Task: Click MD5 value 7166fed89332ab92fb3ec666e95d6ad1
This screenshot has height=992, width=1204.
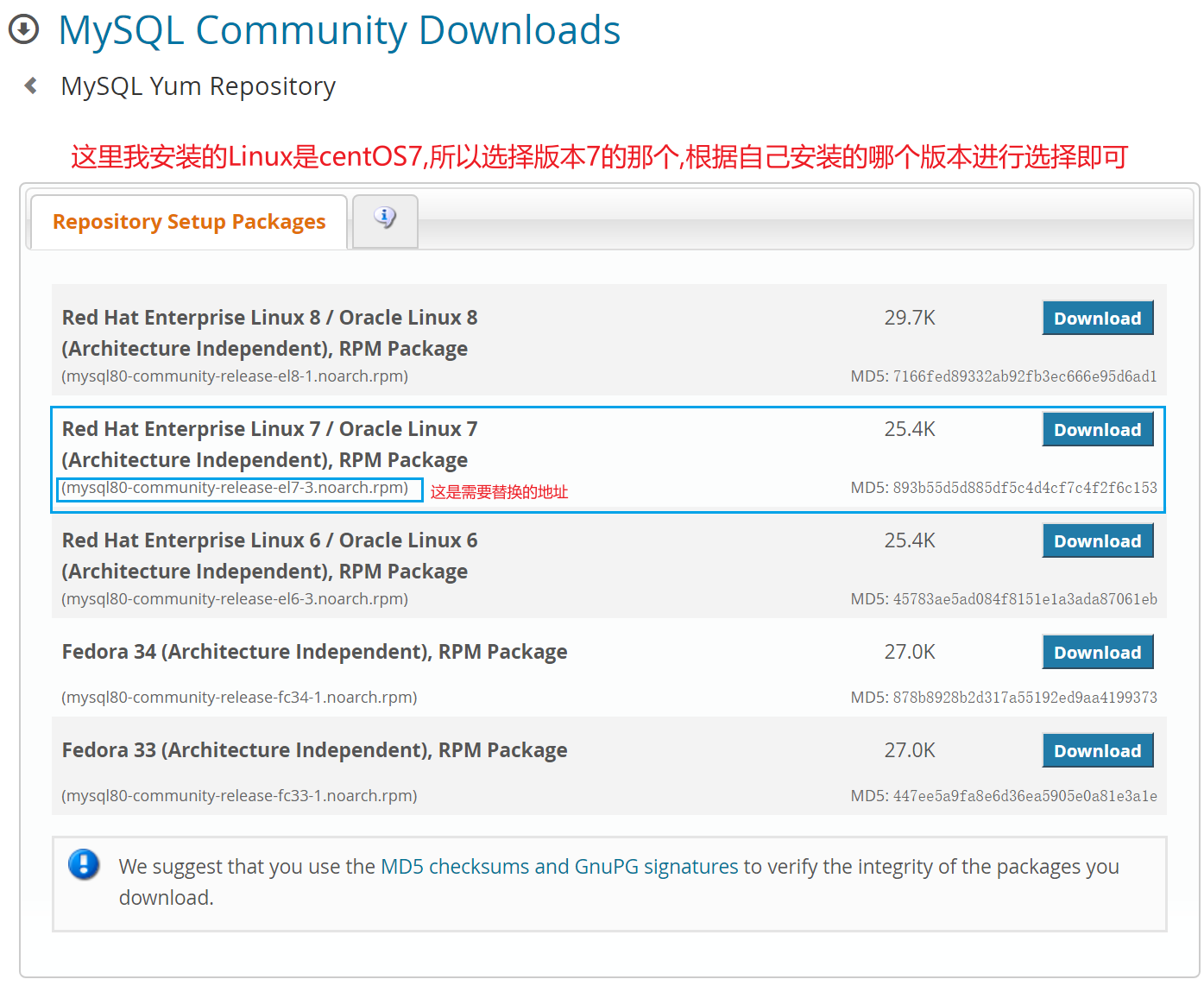Action: click(x=1024, y=376)
